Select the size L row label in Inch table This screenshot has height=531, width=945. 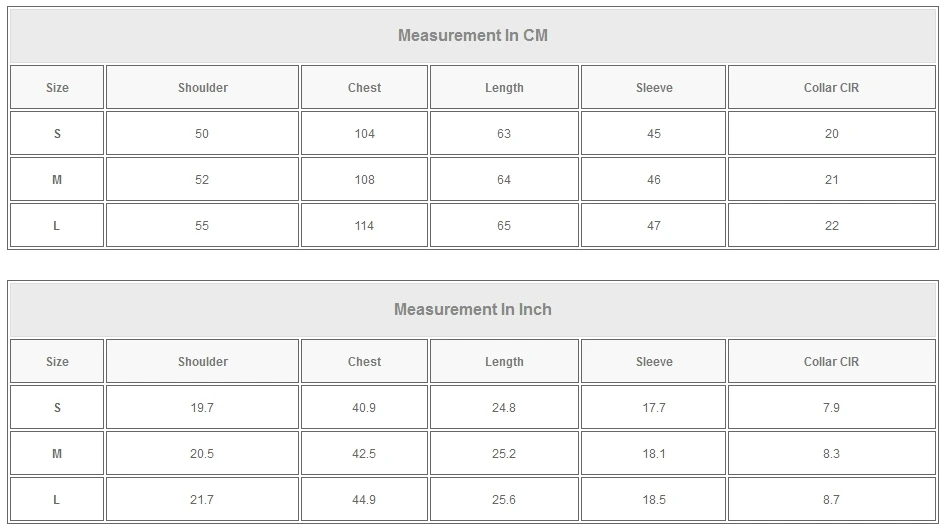57,499
